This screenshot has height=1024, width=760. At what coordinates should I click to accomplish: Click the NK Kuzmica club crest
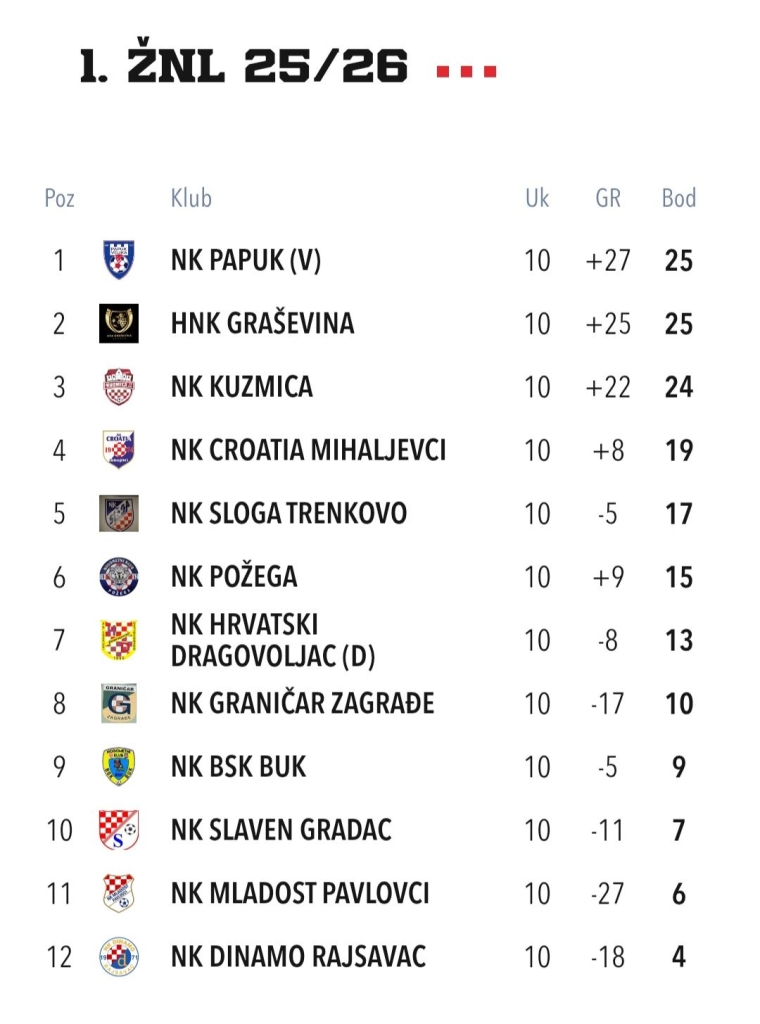coord(119,387)
